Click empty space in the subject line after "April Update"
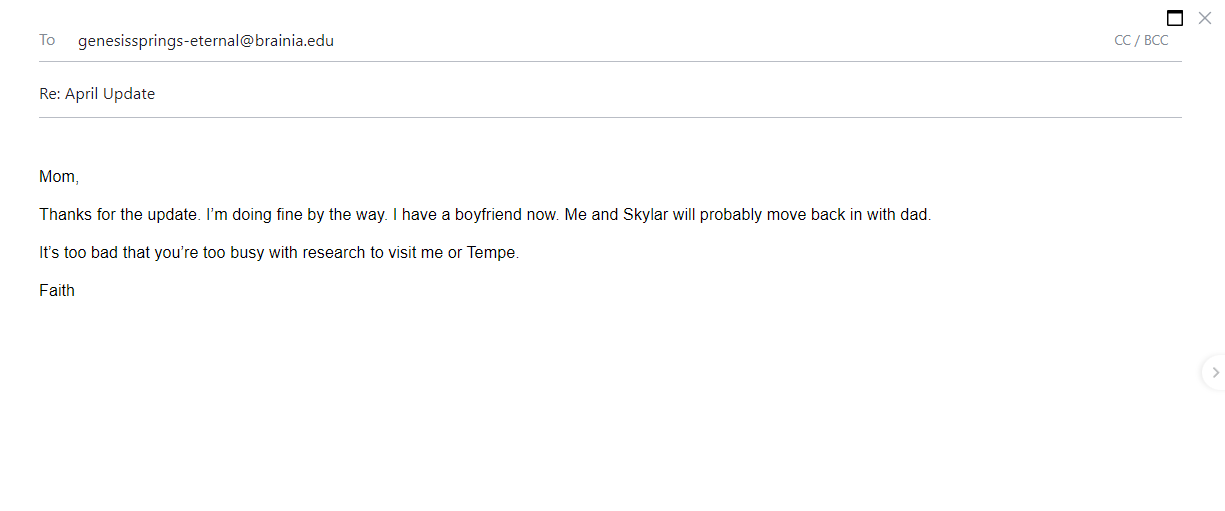 point(668,94)
